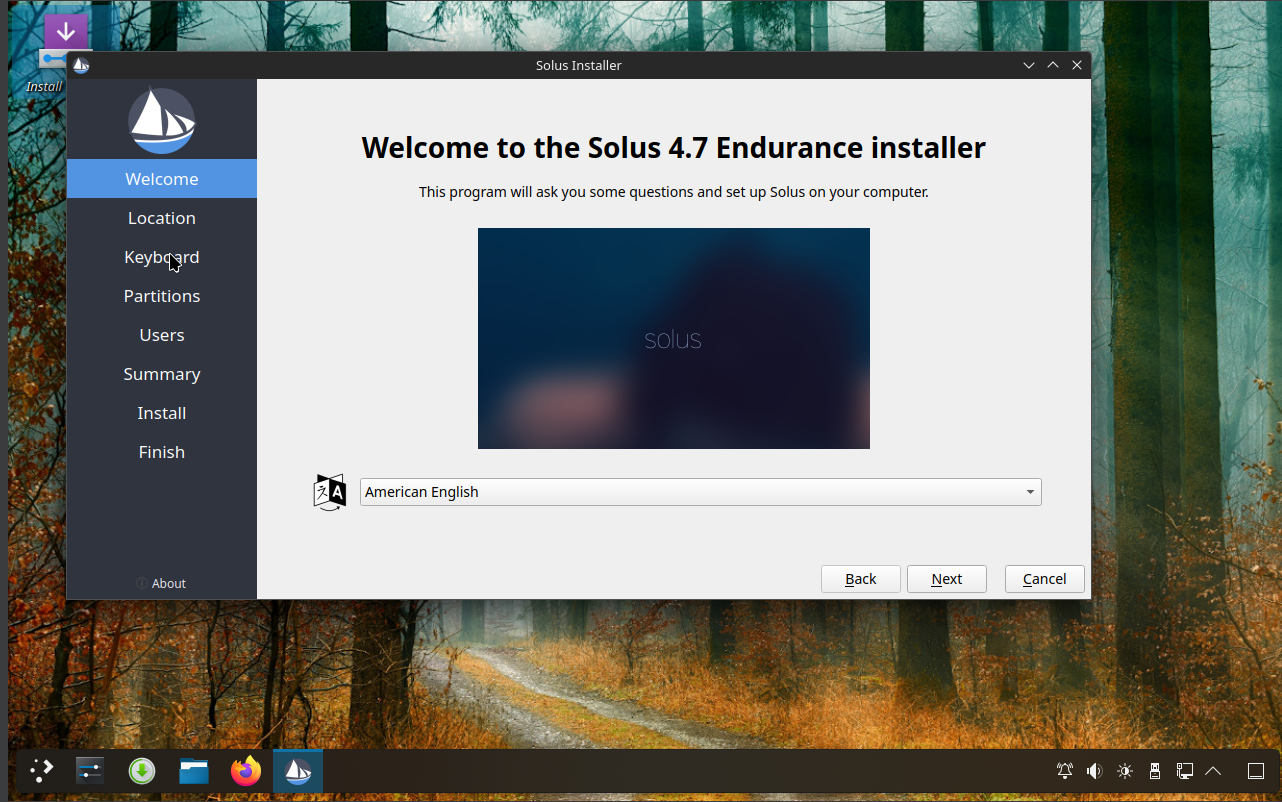Click the Solus sailboat logo in sidebar
This screenshot has width=1282, height=802.
(x=161, y=121)
